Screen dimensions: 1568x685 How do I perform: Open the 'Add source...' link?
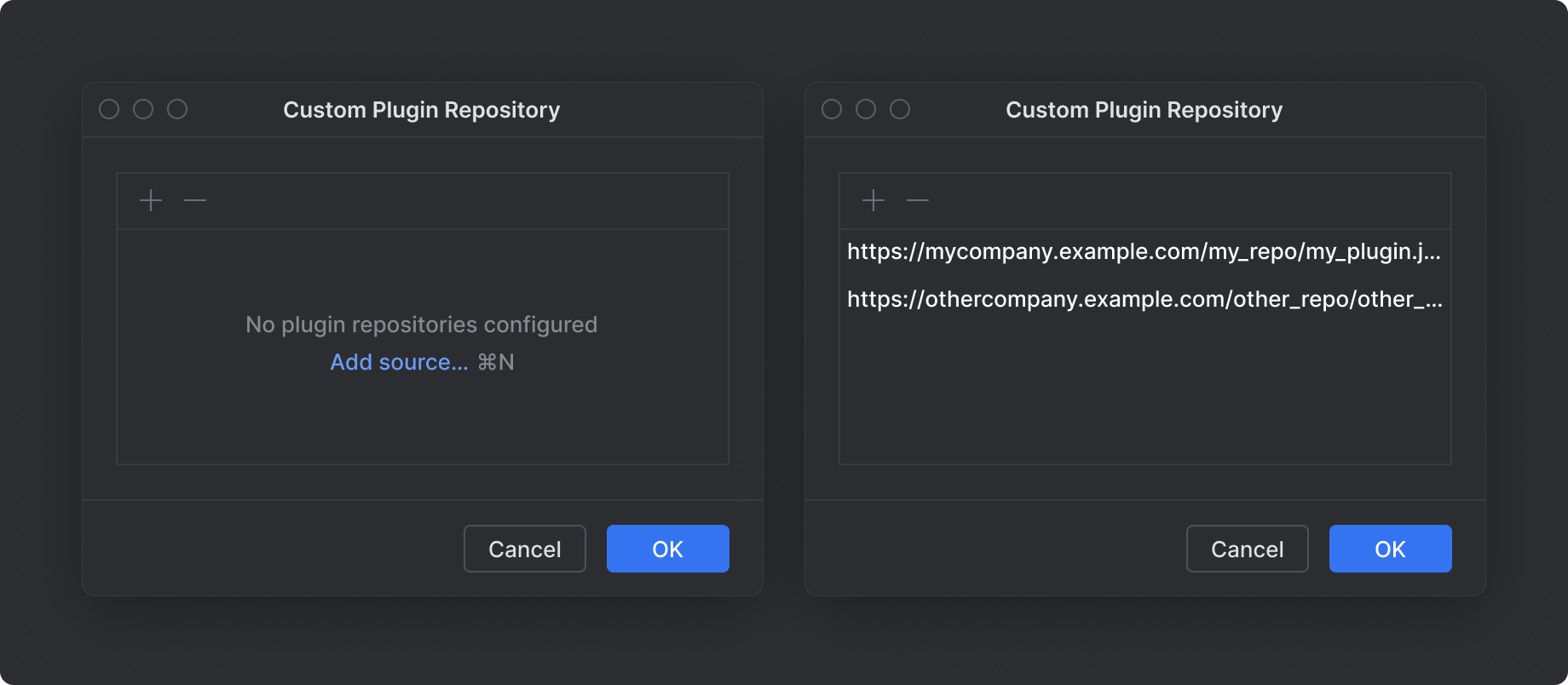click(399, 362)
